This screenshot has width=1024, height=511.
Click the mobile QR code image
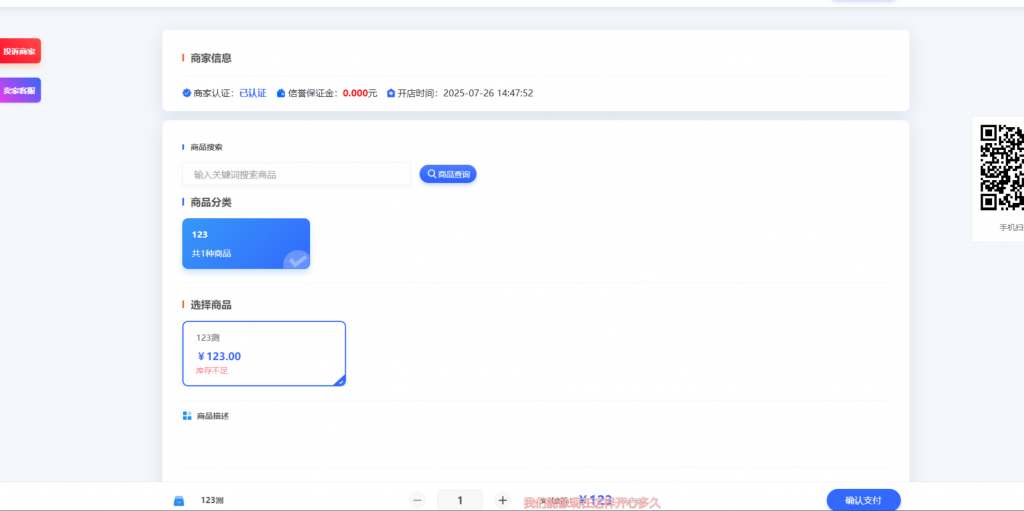(x=1001, y=167)
